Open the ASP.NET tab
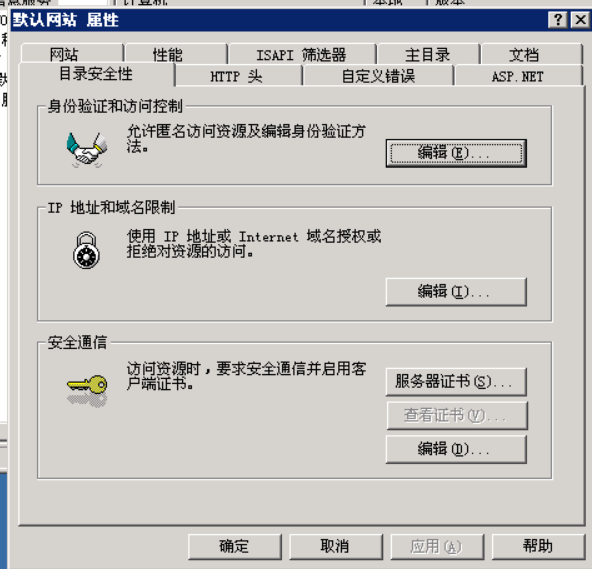 click(x=518, y=76)
